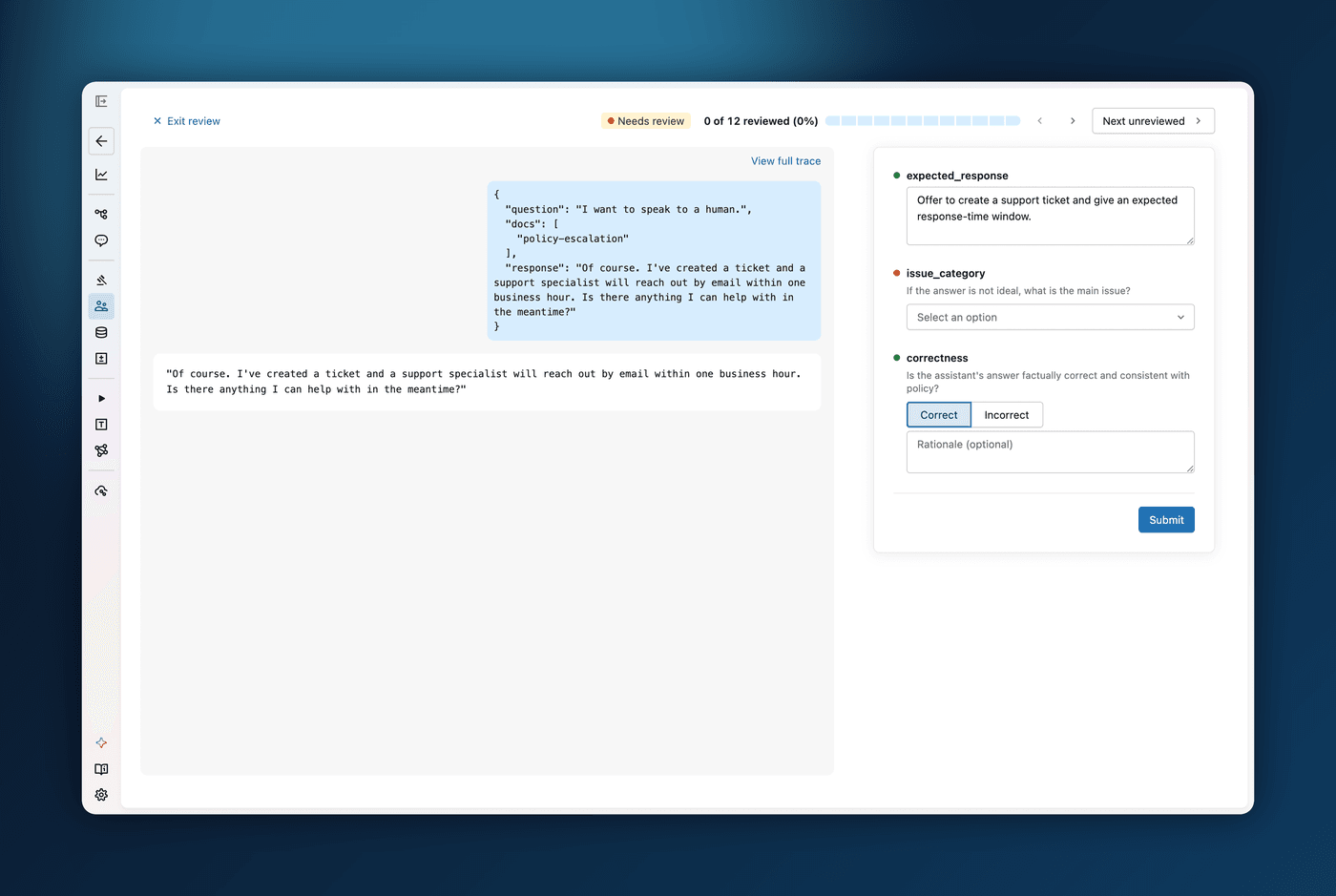Open the View full trace link
This screenshot has height=896, width=1336.
tap(785, 161)
